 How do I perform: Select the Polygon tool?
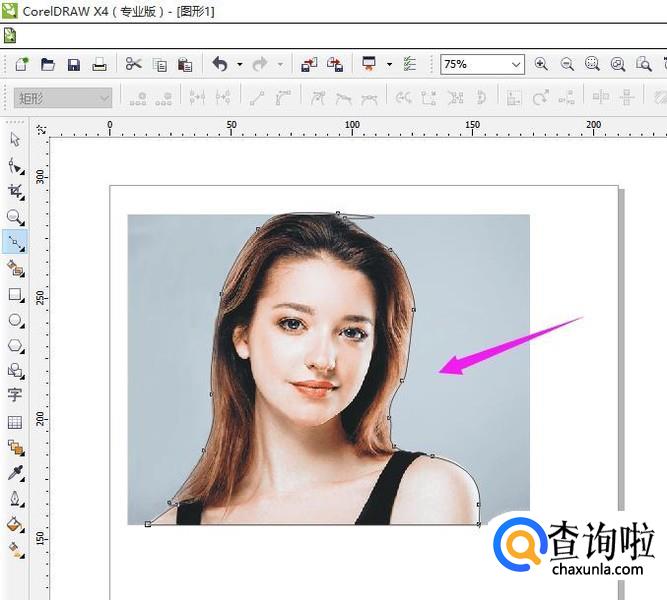[15, 346]
